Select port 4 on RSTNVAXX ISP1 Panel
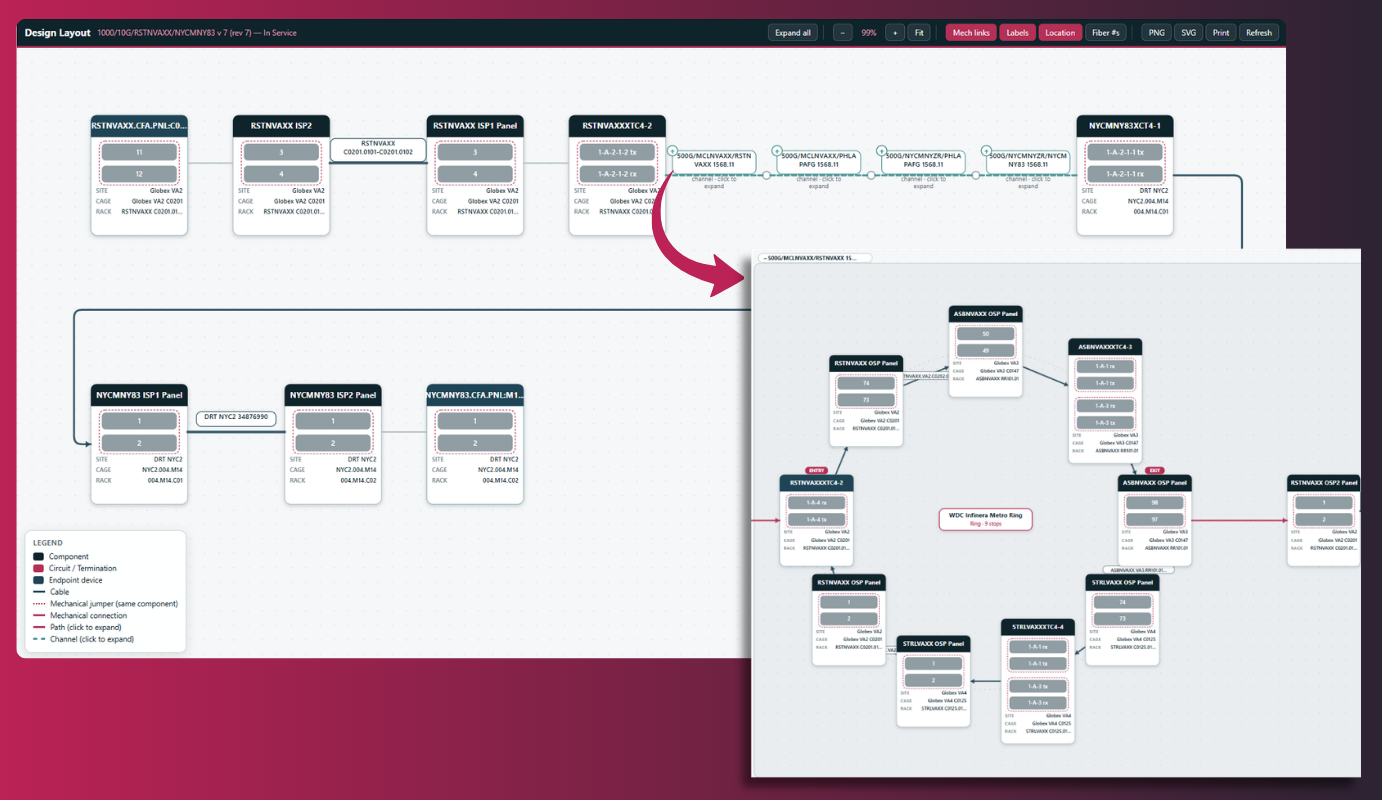This screenshot has width=1382, height=800. tap(475, 174)
